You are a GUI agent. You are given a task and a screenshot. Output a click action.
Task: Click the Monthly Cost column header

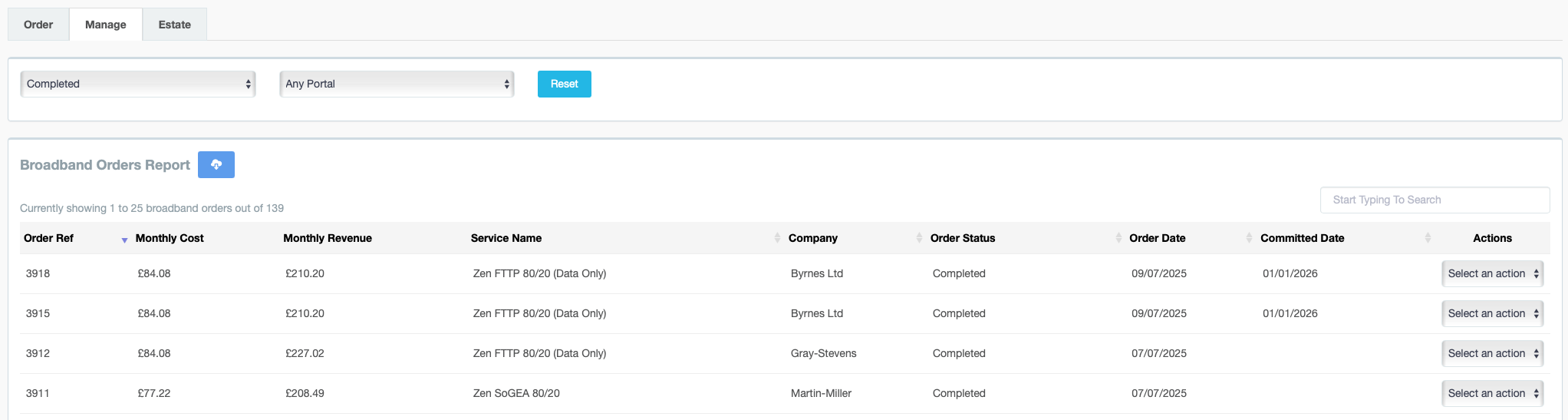click(170, 238)
